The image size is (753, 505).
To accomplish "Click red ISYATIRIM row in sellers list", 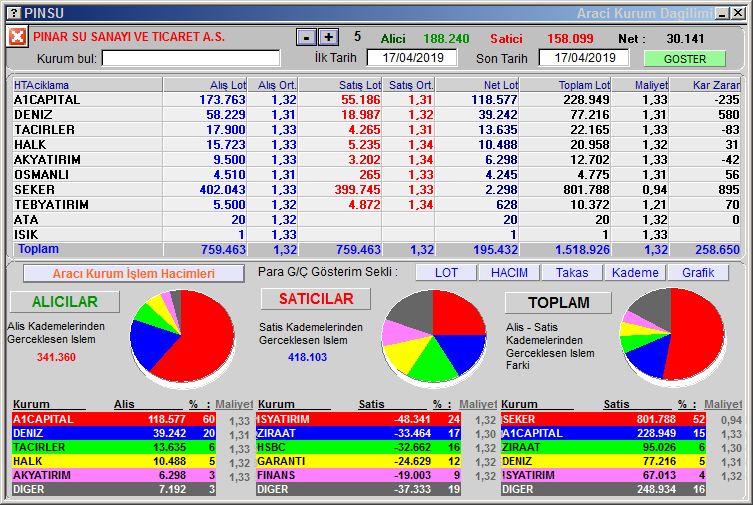I will 359,419.
